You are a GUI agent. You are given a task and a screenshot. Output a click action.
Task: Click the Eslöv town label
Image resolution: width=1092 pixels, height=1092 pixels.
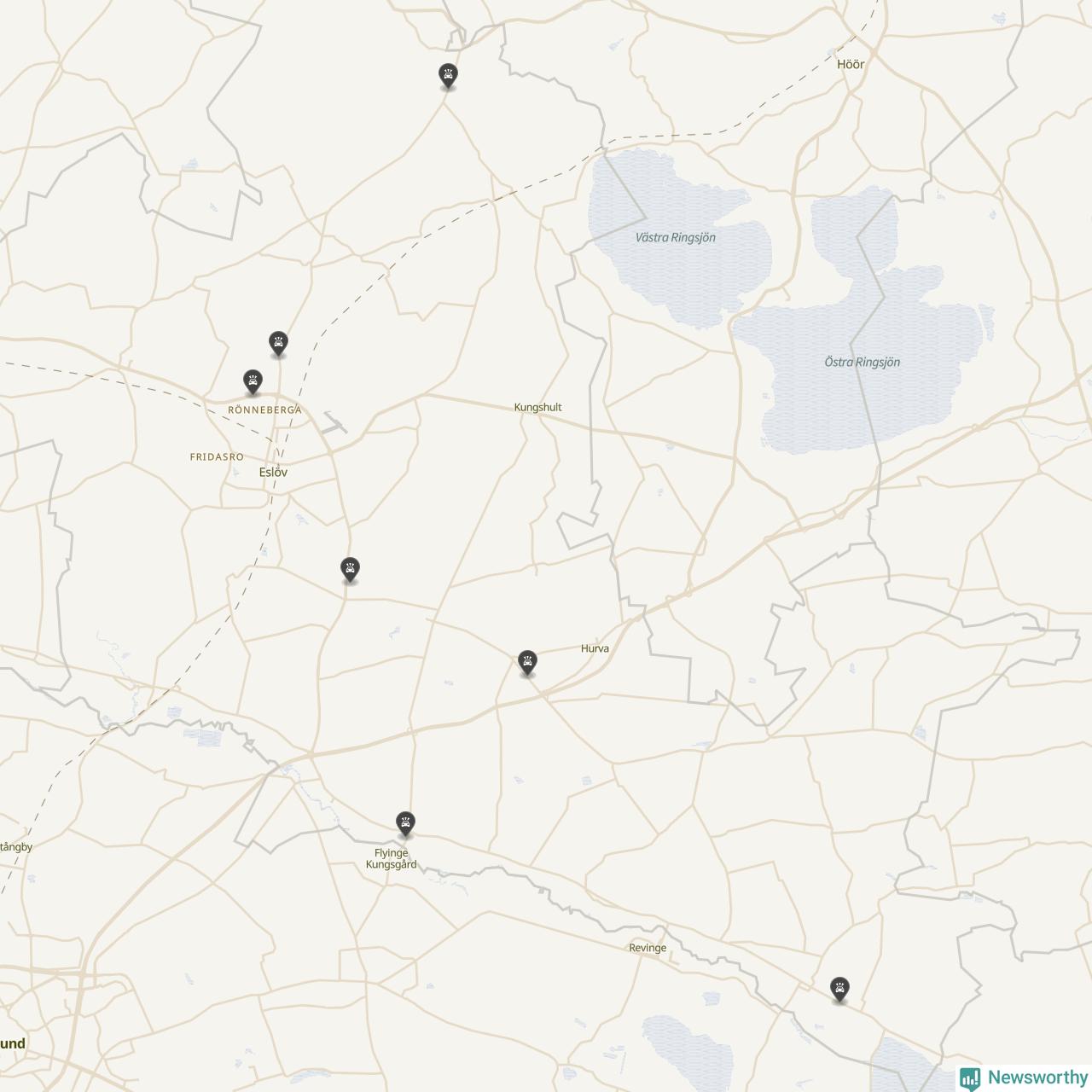pos(274,472)
